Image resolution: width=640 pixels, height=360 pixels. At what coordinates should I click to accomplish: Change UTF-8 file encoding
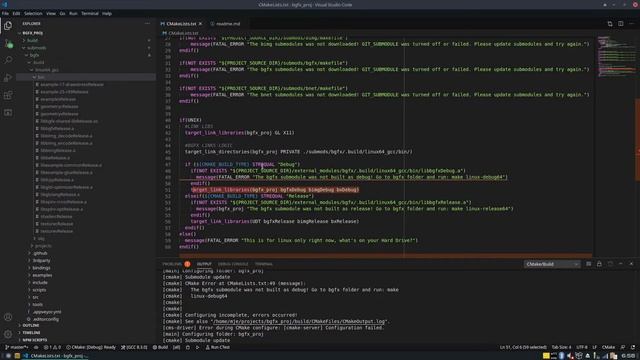[582, 347]
